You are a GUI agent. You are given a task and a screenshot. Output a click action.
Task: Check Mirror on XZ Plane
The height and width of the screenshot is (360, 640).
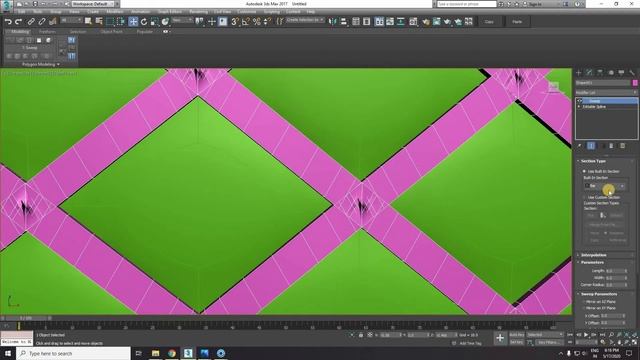point(584,302)
